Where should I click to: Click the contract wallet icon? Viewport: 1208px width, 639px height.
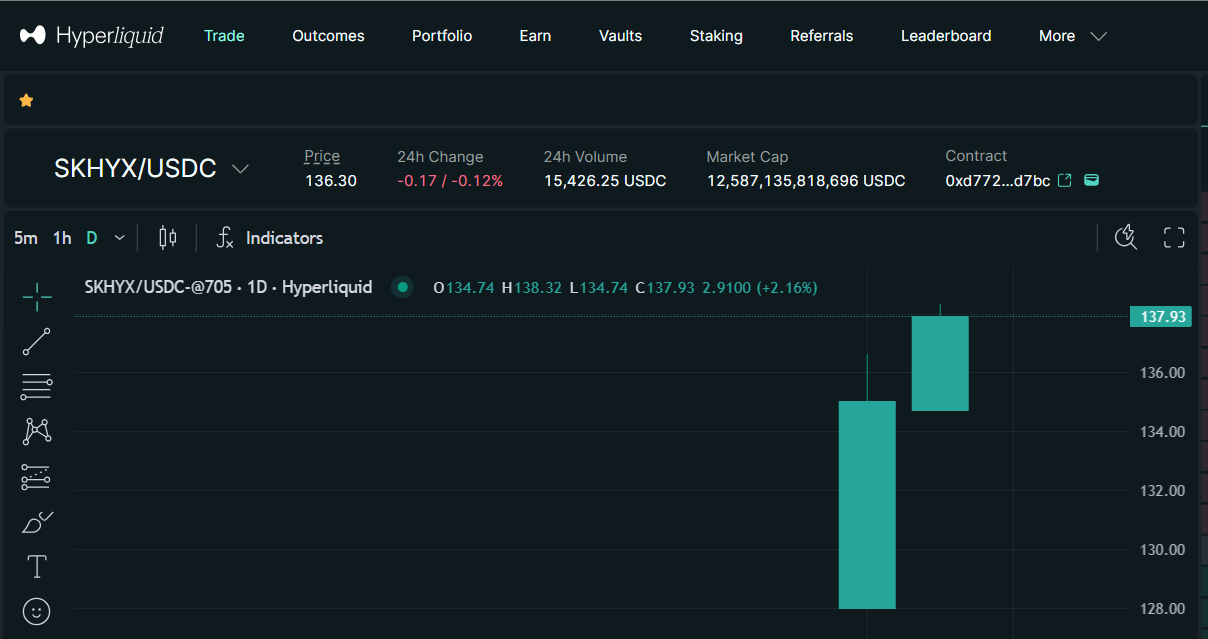(1092, 180)
